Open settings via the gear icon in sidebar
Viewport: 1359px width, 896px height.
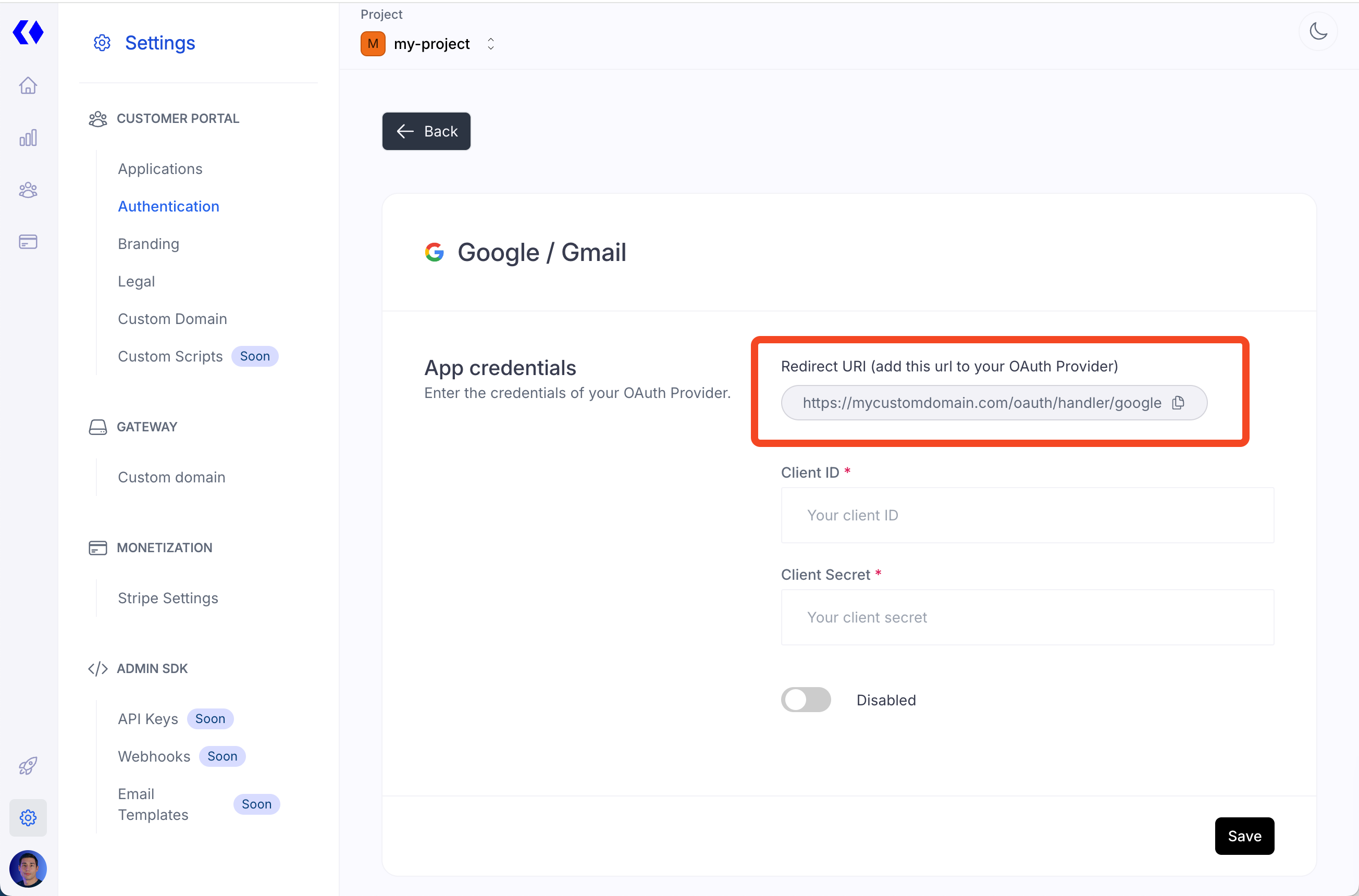tap(28, 817)
